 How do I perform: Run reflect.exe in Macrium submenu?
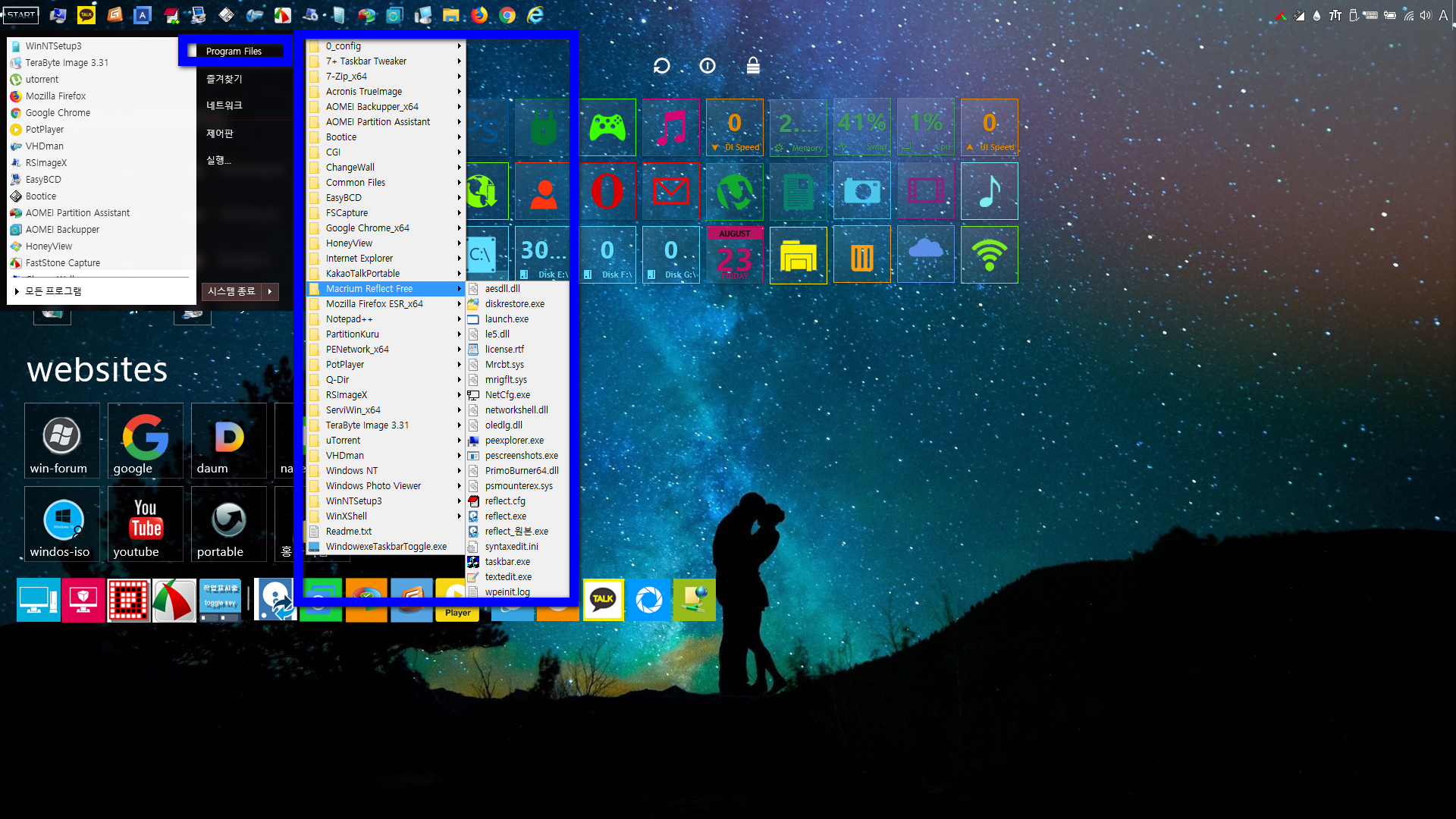point(517,516)
